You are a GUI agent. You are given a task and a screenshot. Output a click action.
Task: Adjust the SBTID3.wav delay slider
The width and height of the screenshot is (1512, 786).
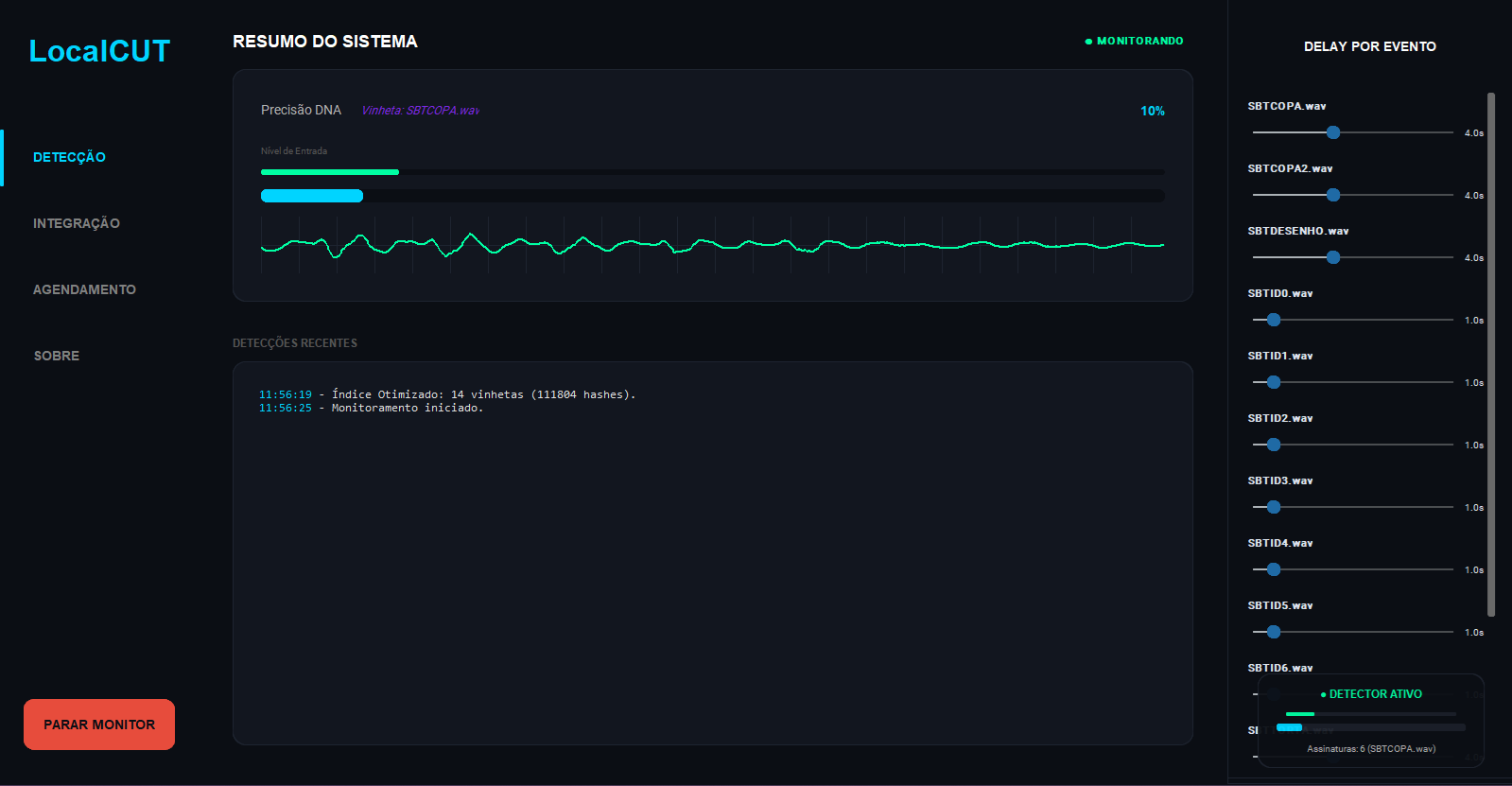point(1352,507)
